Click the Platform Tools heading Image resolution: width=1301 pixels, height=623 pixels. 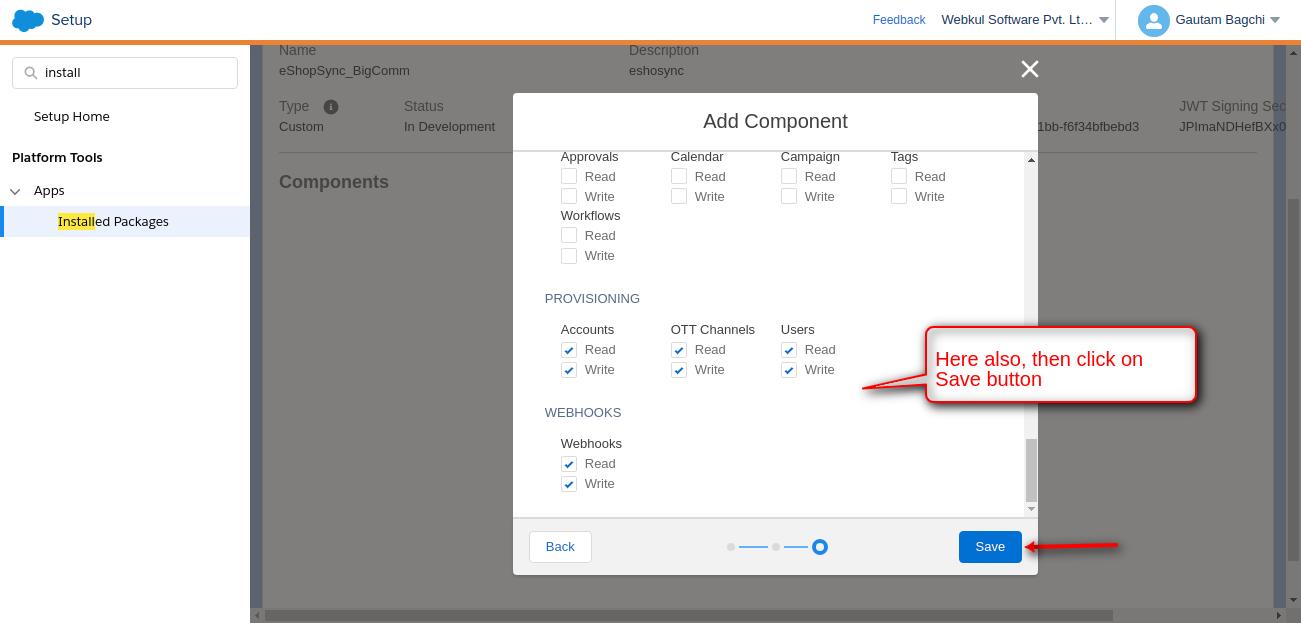(57, 158)
